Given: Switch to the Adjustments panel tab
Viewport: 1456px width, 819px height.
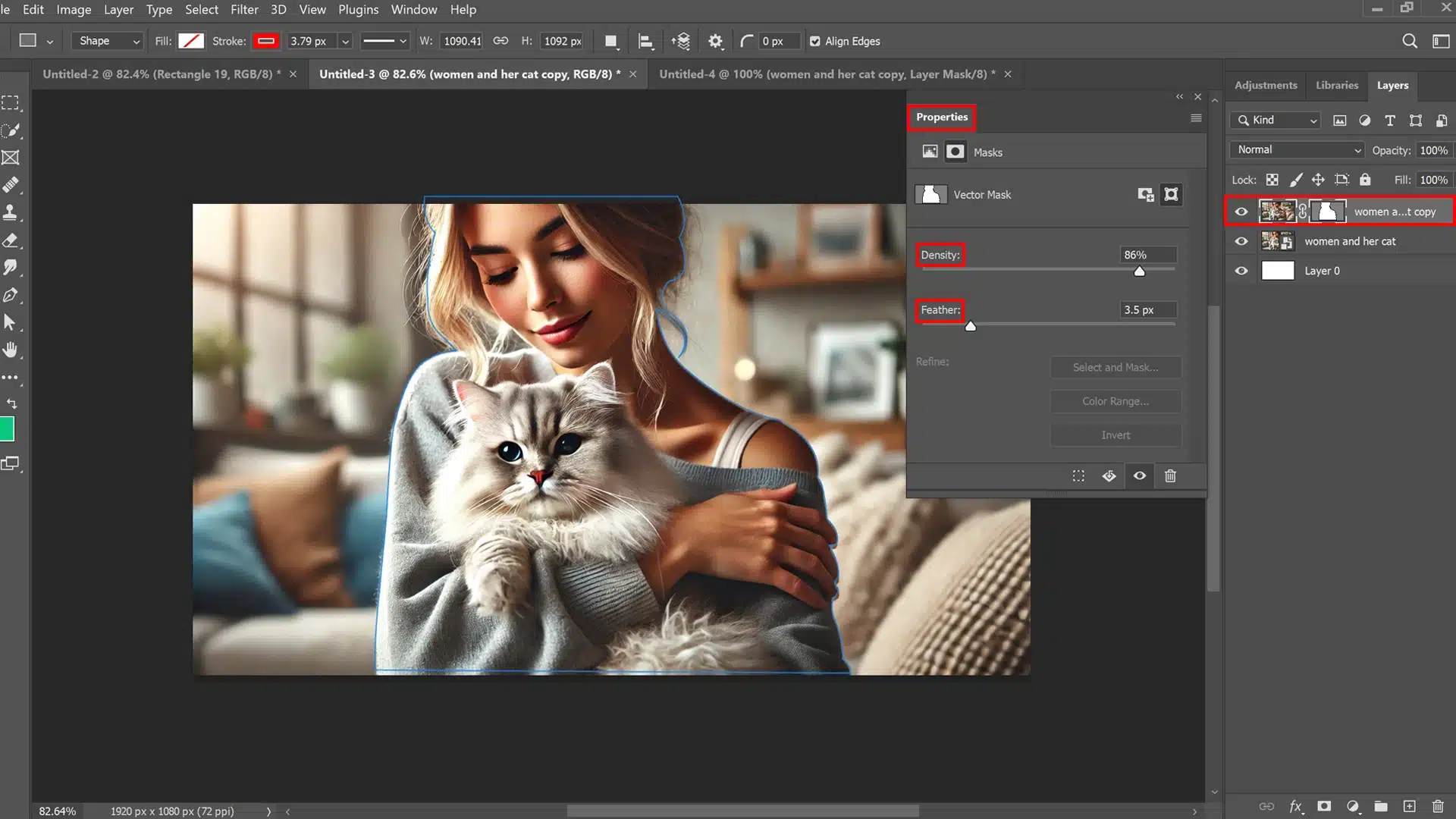Looking at the screenshot, I should 1266,85.
